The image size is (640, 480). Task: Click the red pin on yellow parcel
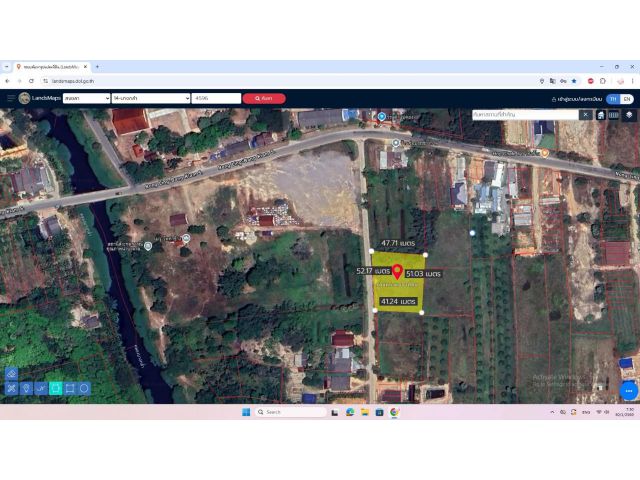tap(397, 272)
